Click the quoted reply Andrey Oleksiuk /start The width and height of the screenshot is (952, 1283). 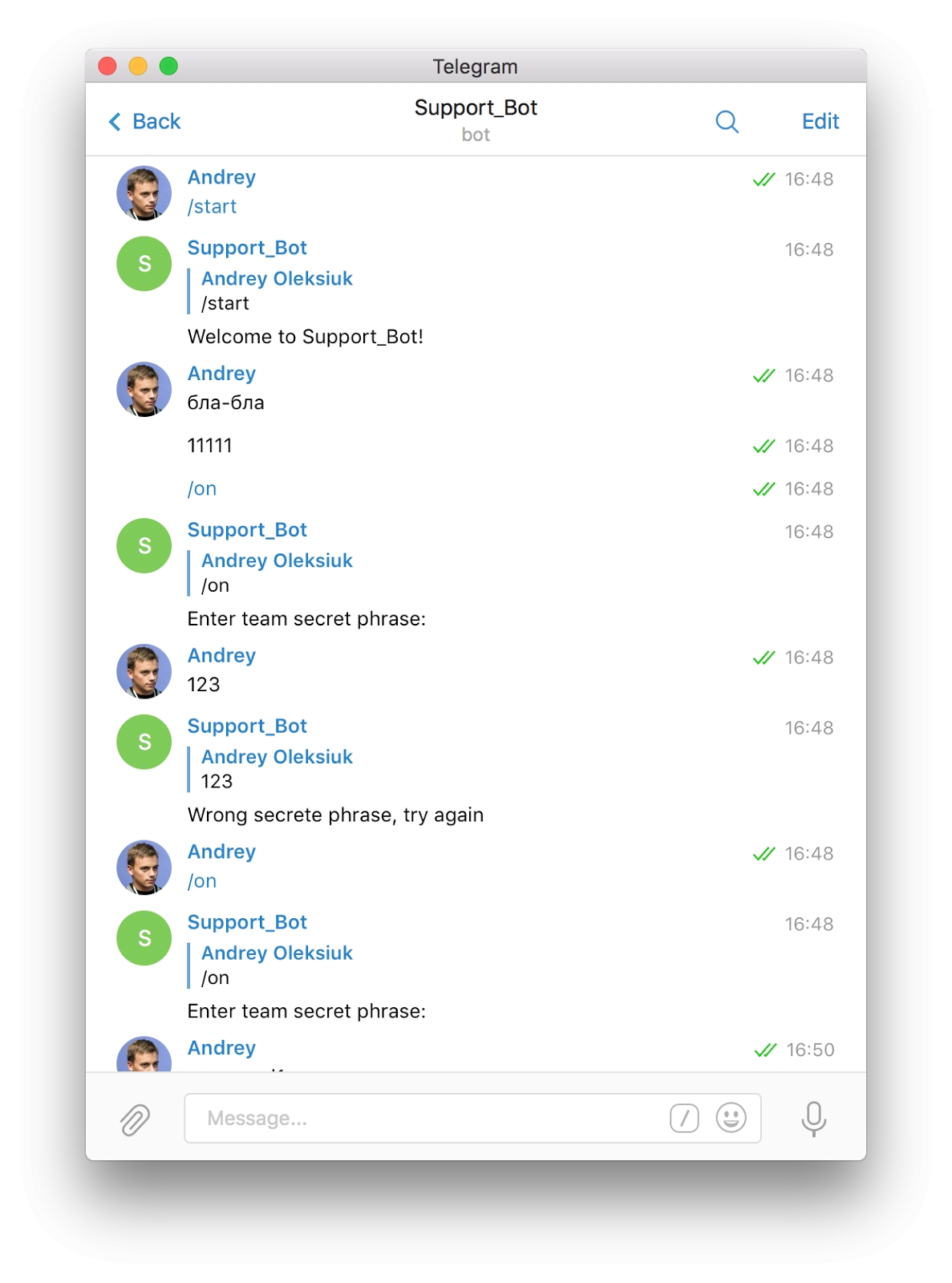click(x=276, y=291)
